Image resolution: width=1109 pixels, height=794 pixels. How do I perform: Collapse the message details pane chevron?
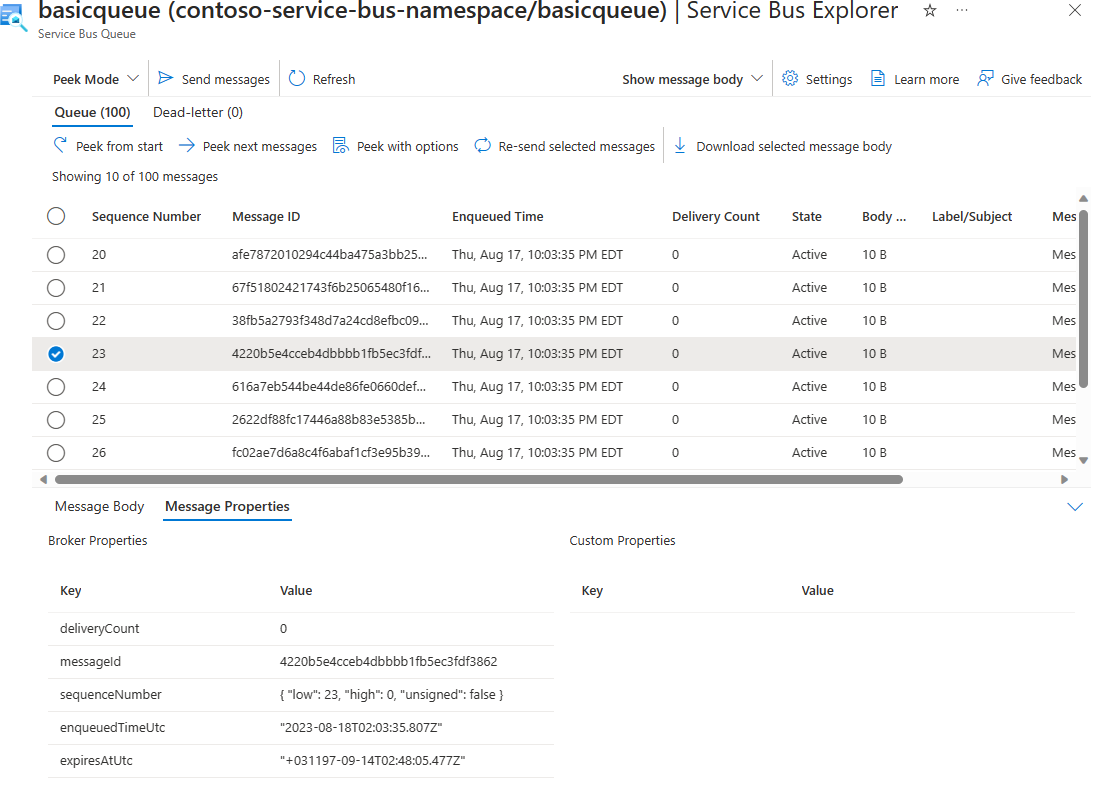(x=1075, y=506)
